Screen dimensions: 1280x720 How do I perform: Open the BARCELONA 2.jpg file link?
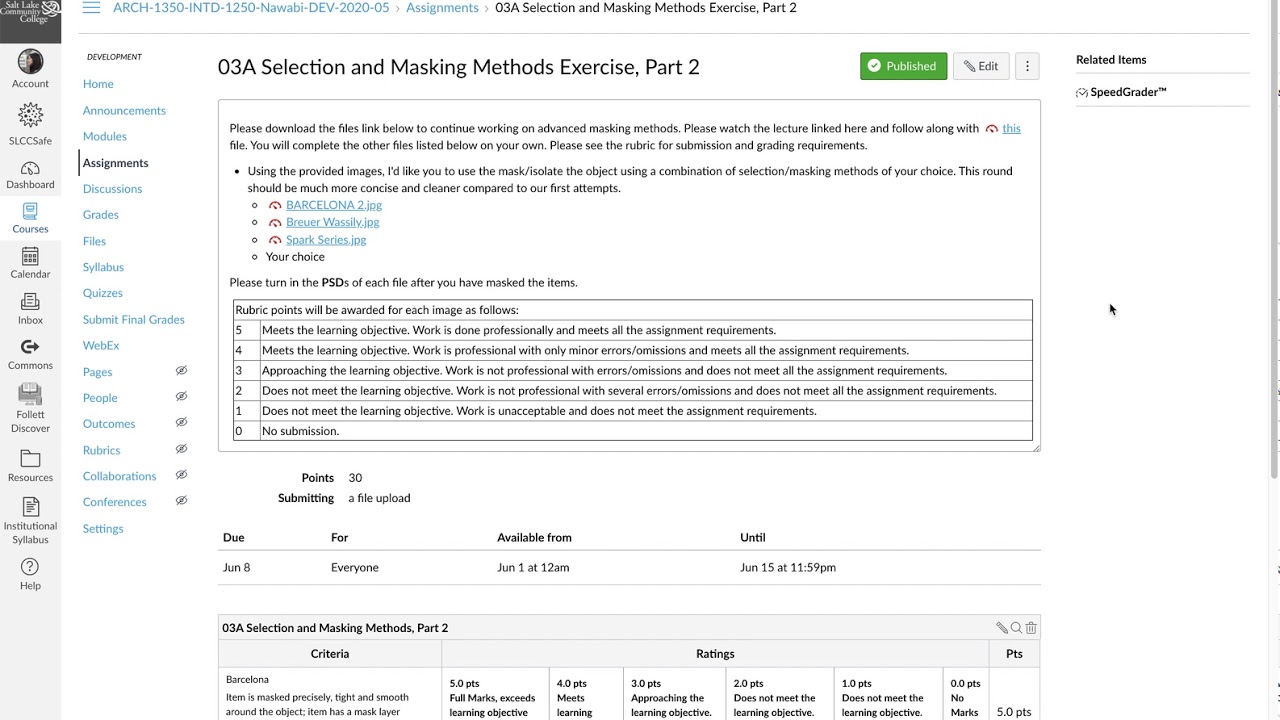pyautogui.click(x=333, y=205)
